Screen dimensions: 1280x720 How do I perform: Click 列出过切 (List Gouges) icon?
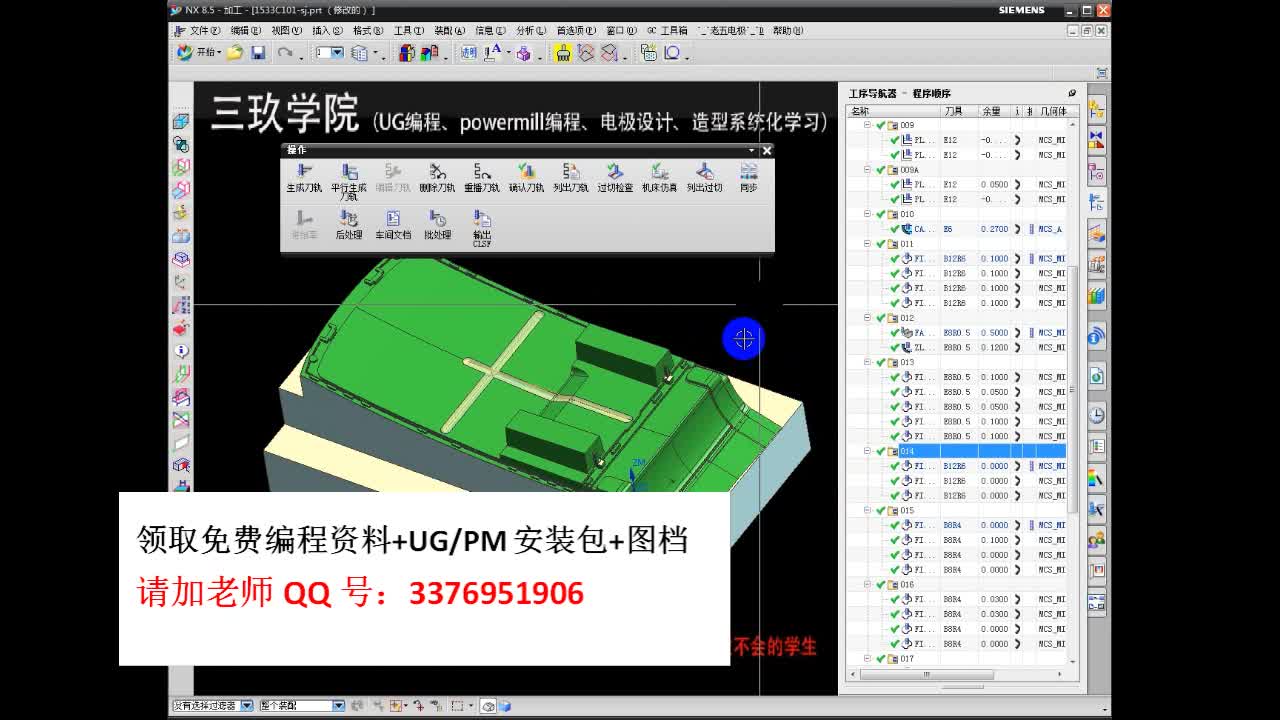click(705, 175)
